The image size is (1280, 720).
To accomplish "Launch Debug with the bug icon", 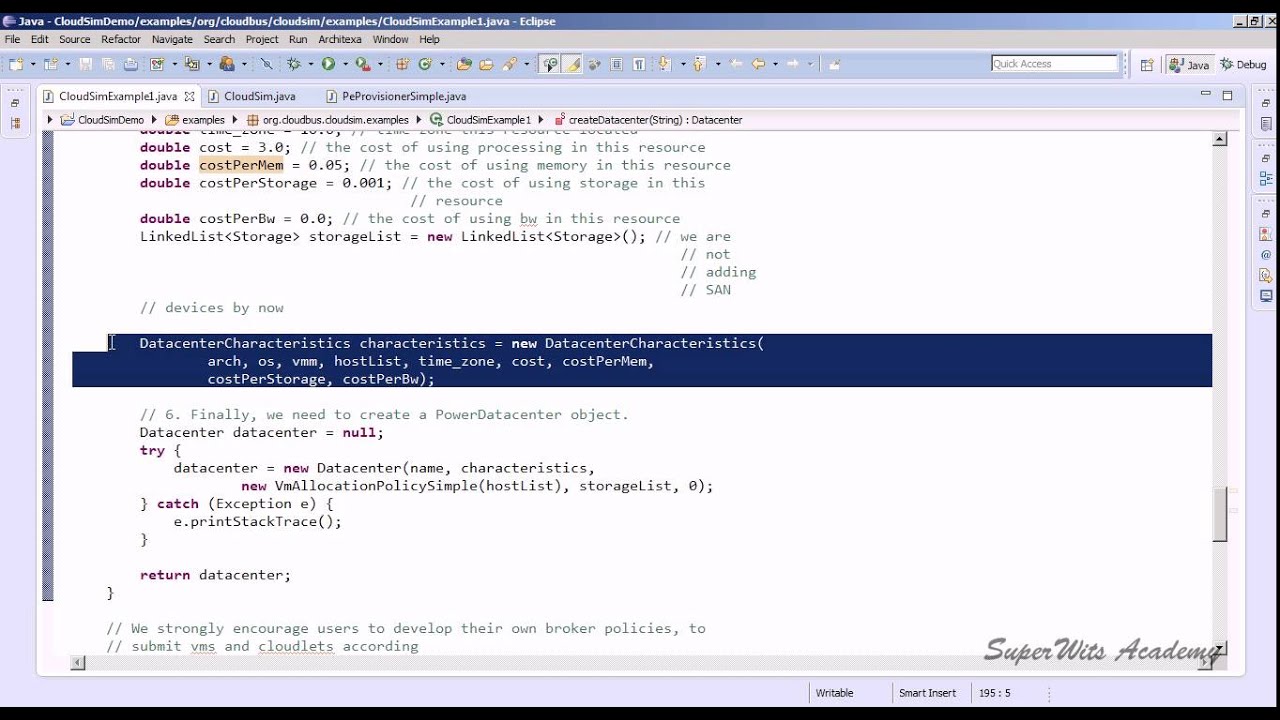I will click(x=294, y=64).
